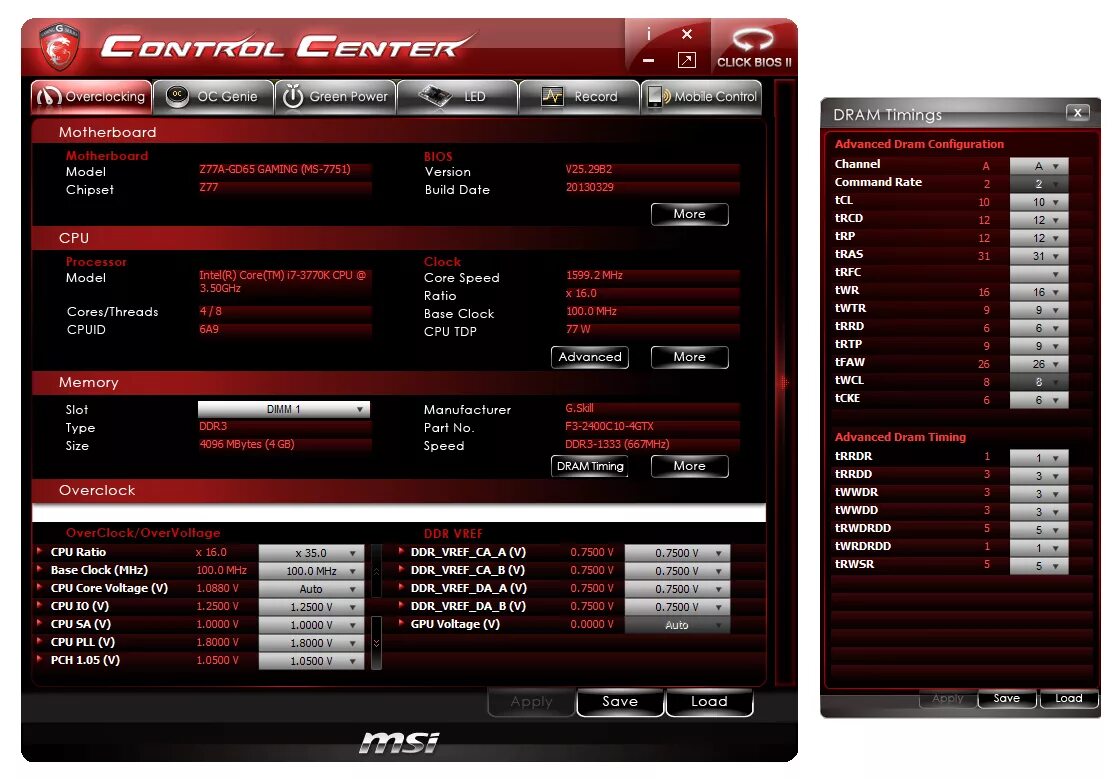Screen dimensions: 1116x779
Task: Click the detach window arrow icon
Action: [x=687, y=60]
